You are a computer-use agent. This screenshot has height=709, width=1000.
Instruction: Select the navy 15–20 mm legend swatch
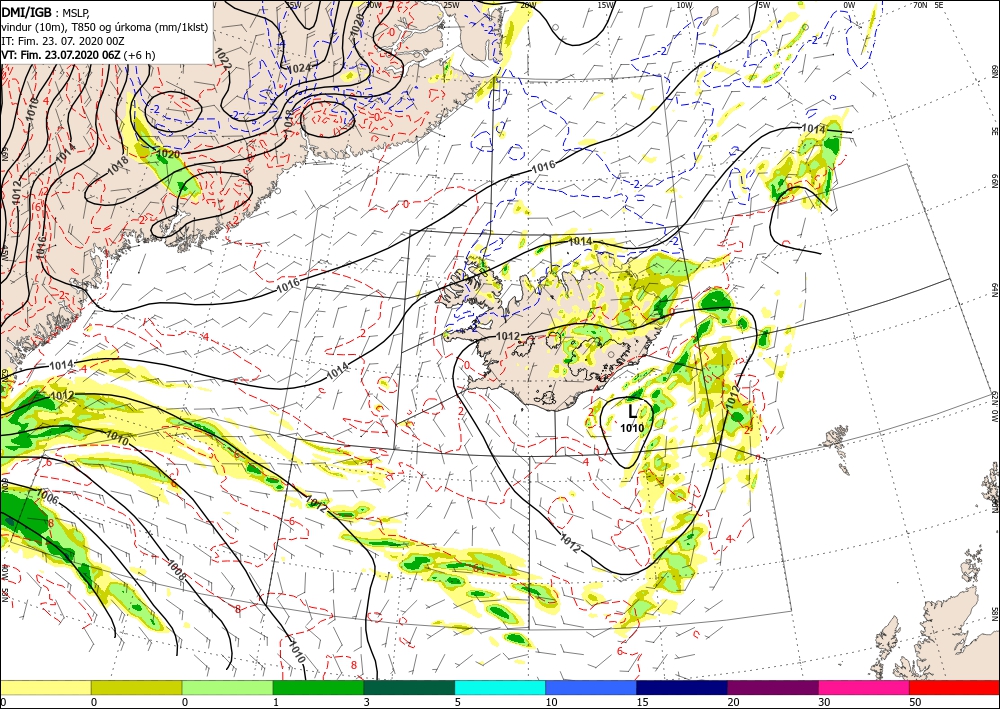tap(682, 687)
